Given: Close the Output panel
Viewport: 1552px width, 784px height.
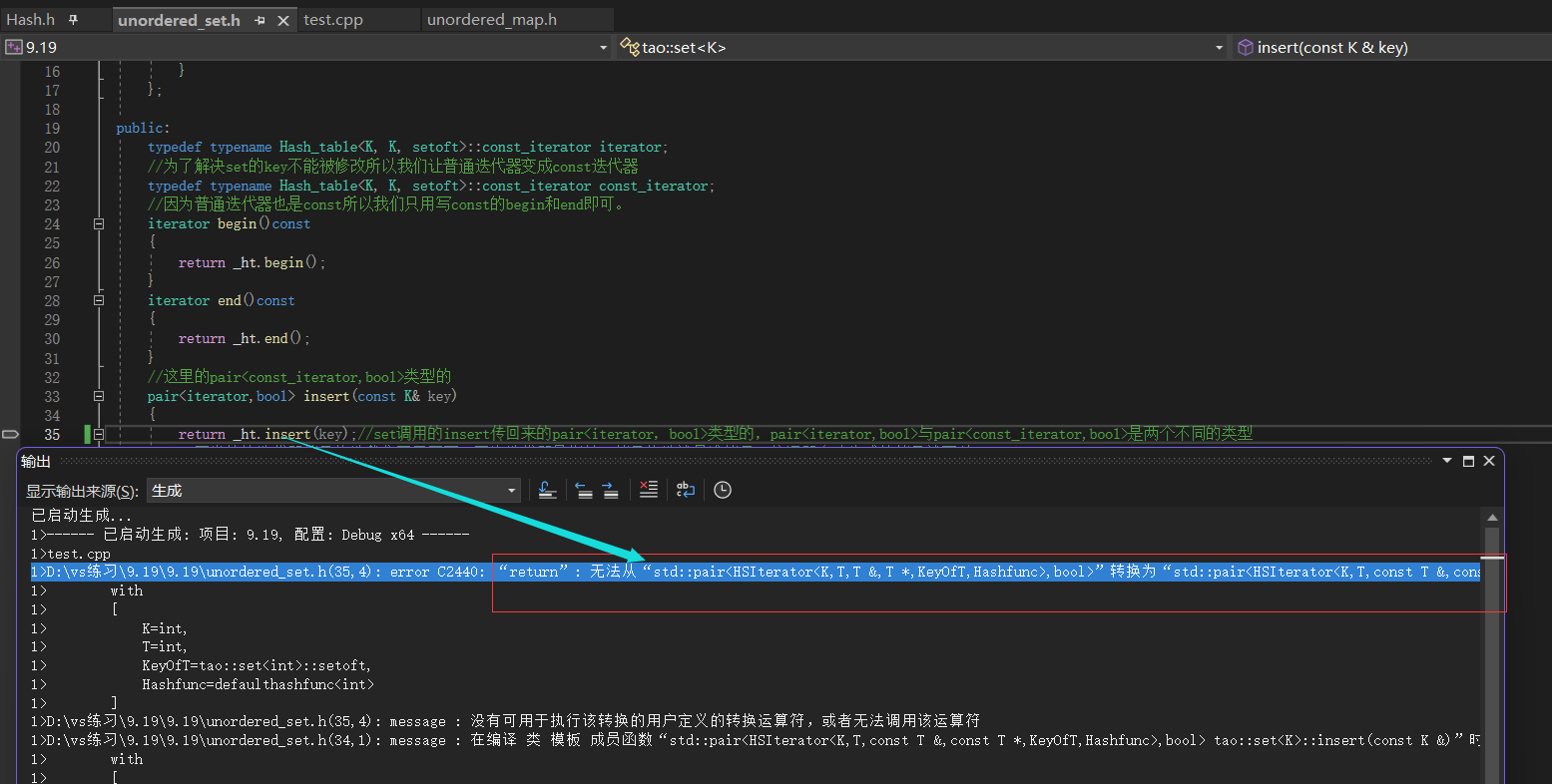Looking at the screenshot, I should [x=1489, y=461].
